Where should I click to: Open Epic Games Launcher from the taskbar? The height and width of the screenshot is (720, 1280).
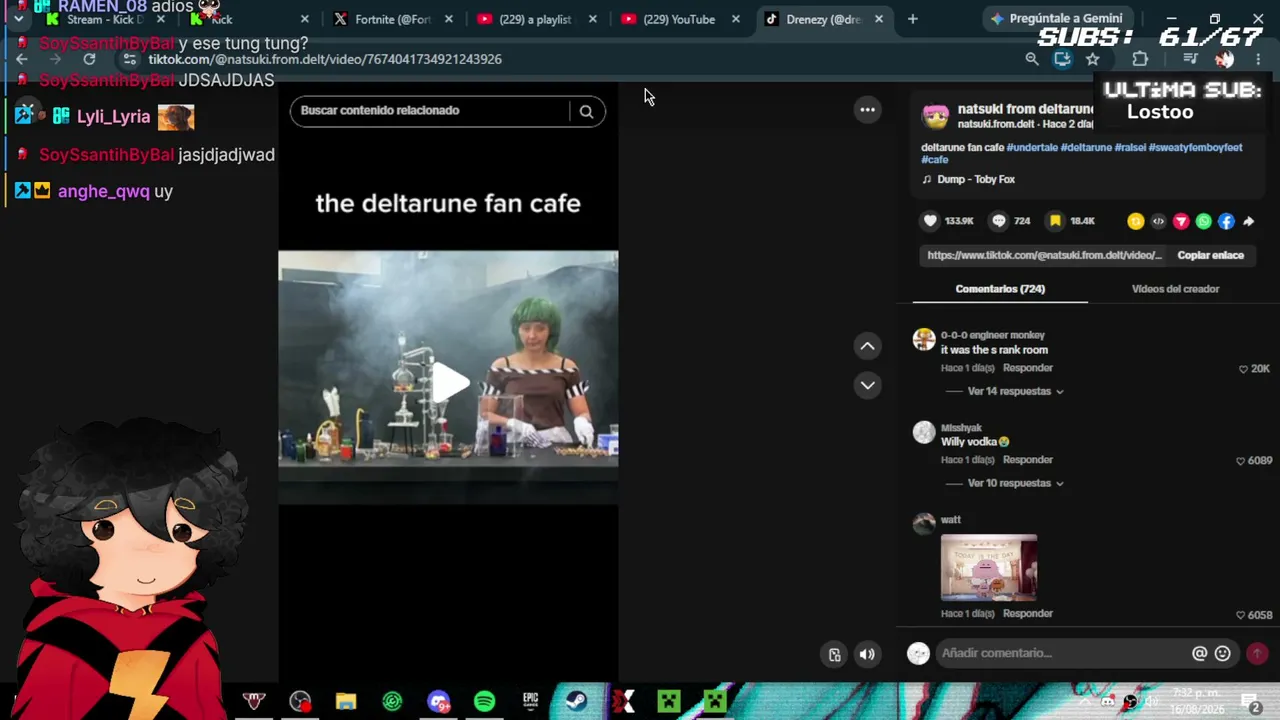530,702
